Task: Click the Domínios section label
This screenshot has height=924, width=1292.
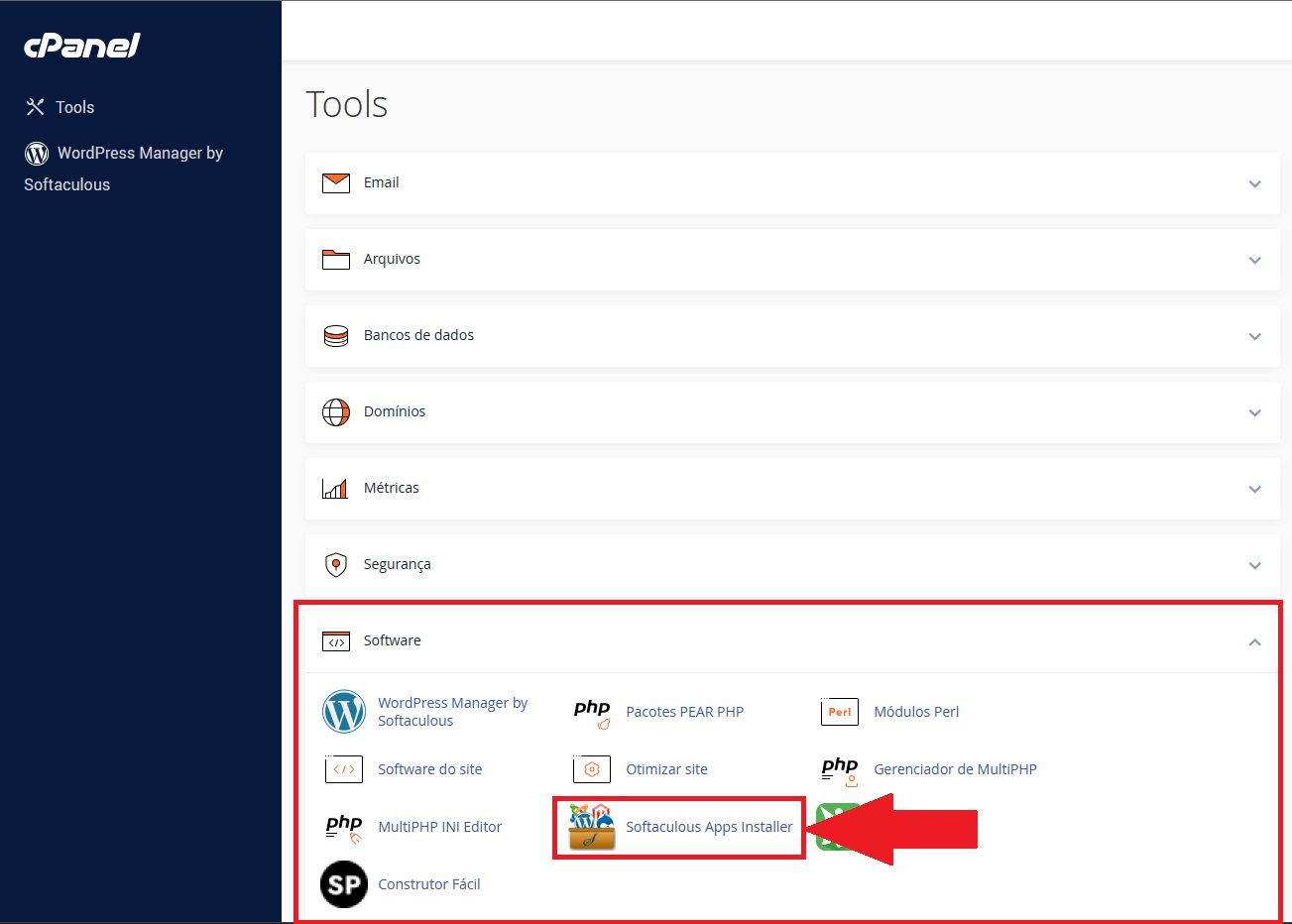Action: point(394,411)
